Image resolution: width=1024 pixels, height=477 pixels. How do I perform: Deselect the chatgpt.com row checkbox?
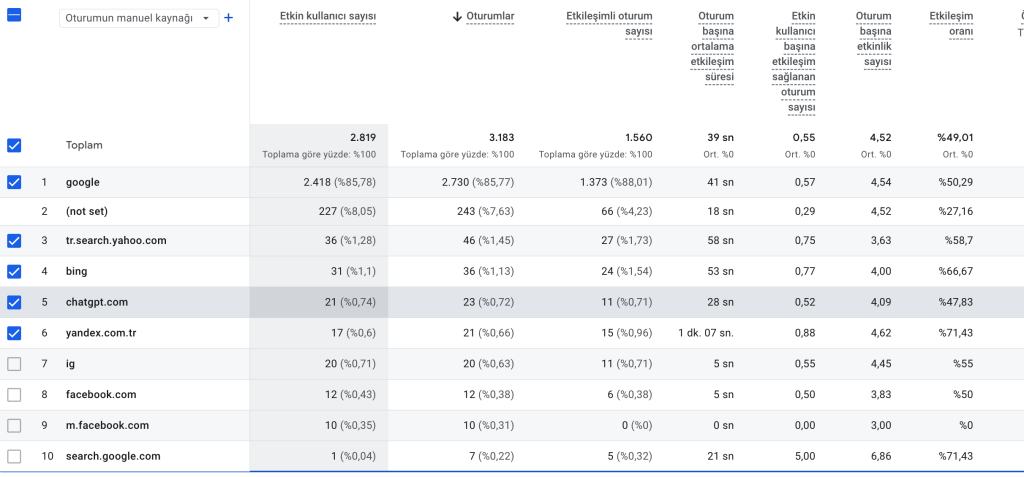[x=14, y=302]
